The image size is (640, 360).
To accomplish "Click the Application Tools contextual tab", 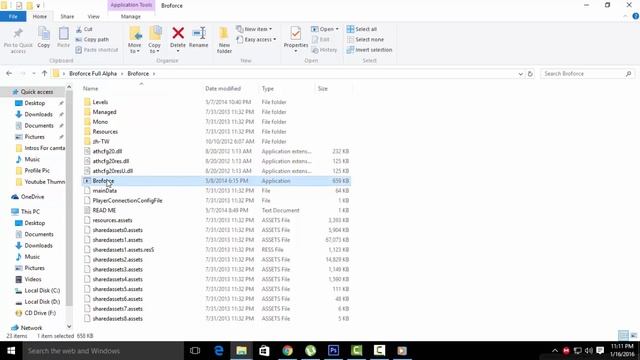I will point(131,5).
